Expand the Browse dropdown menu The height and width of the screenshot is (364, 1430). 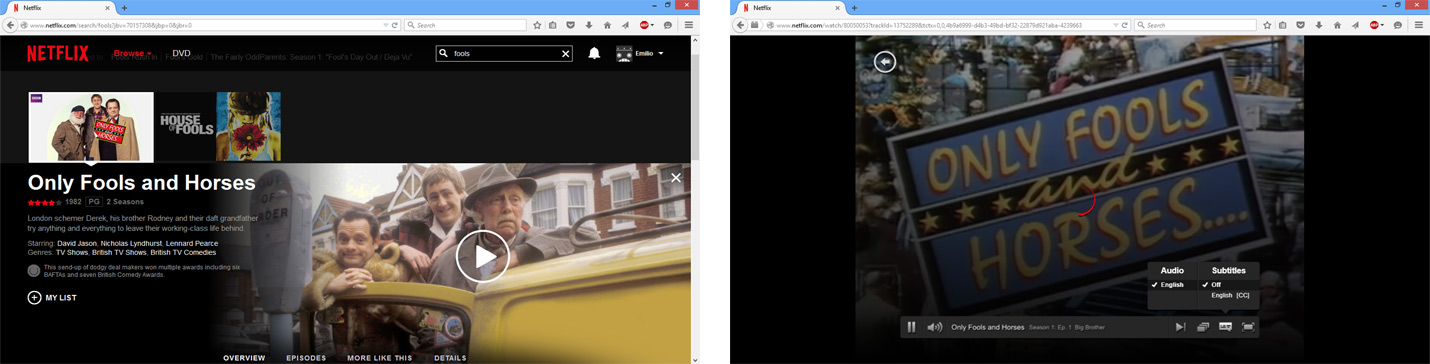coord(132,53)
